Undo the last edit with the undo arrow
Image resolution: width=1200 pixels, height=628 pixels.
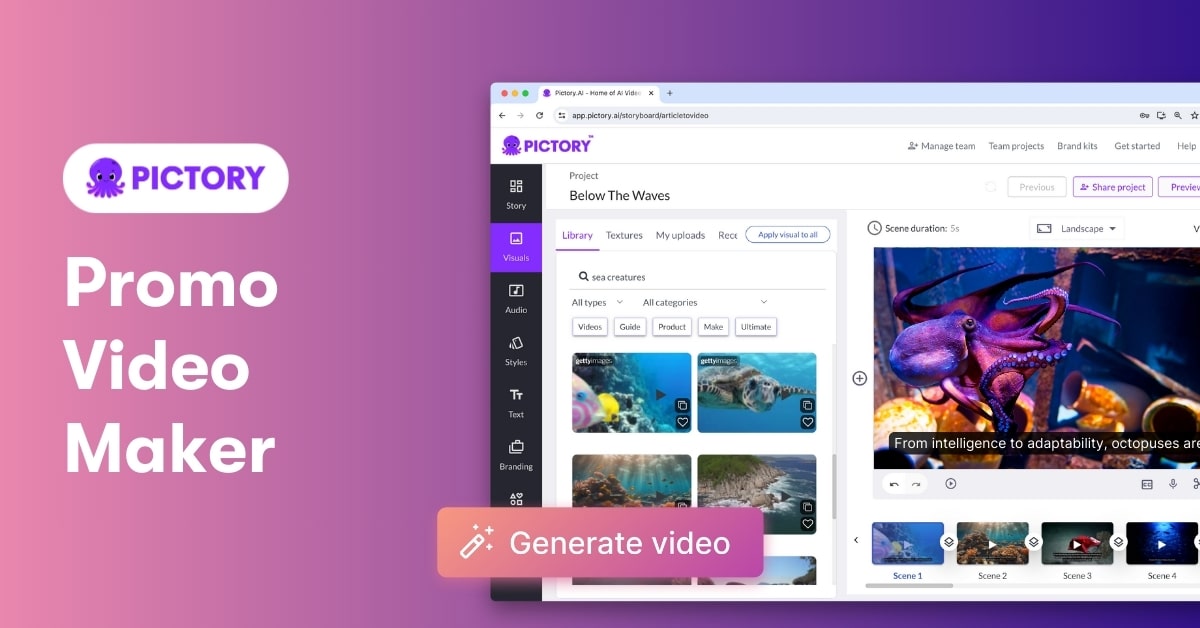click(x=893, y=483)
